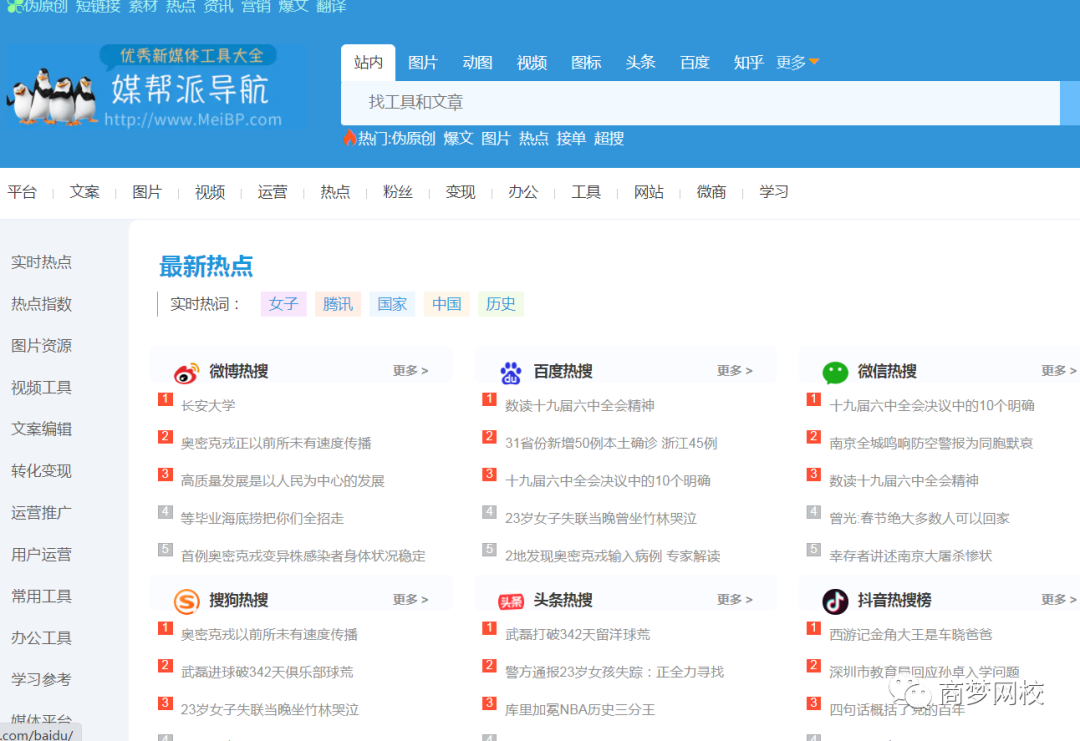Select 办公工具 from the left sidebar
This screenshot has height=741, width=1080.
[41, 637]
